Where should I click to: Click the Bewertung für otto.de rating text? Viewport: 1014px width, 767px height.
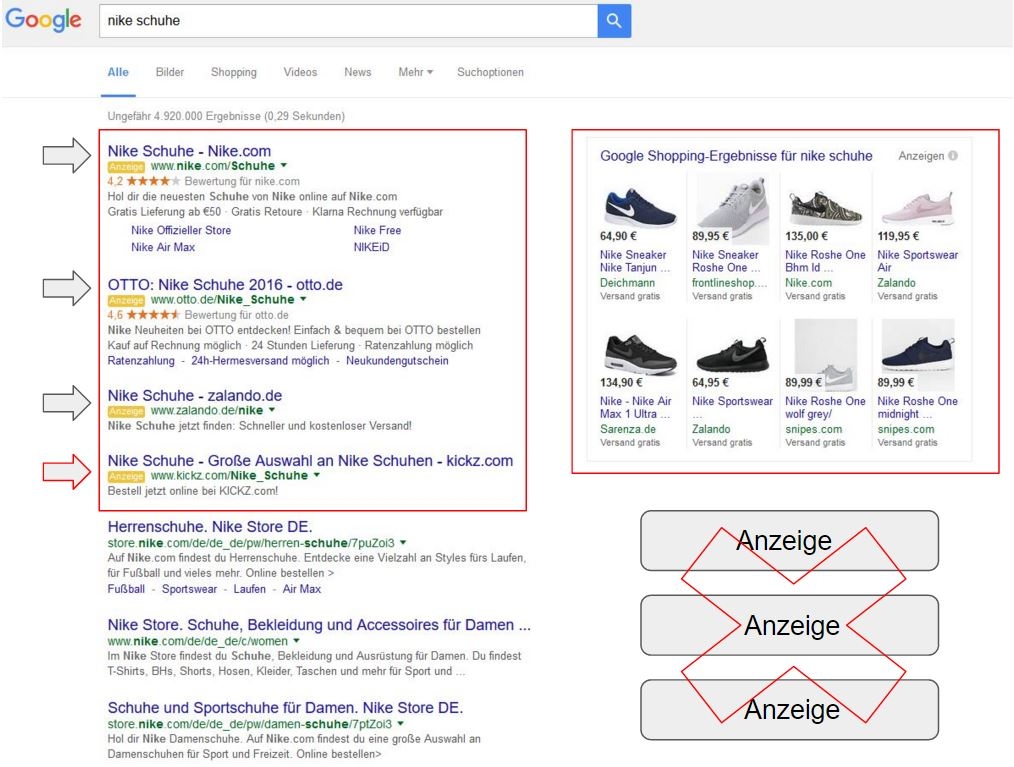click(x=237, y=315)
